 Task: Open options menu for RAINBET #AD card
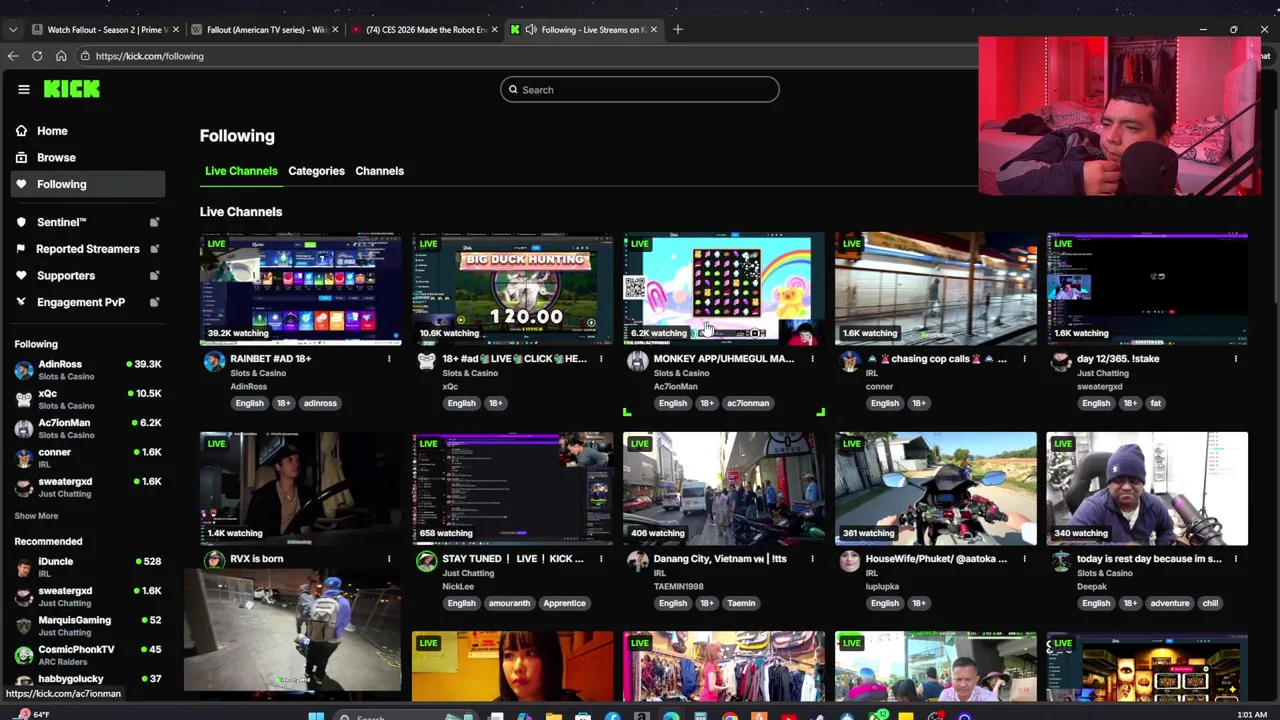click(x=389, y=359)
